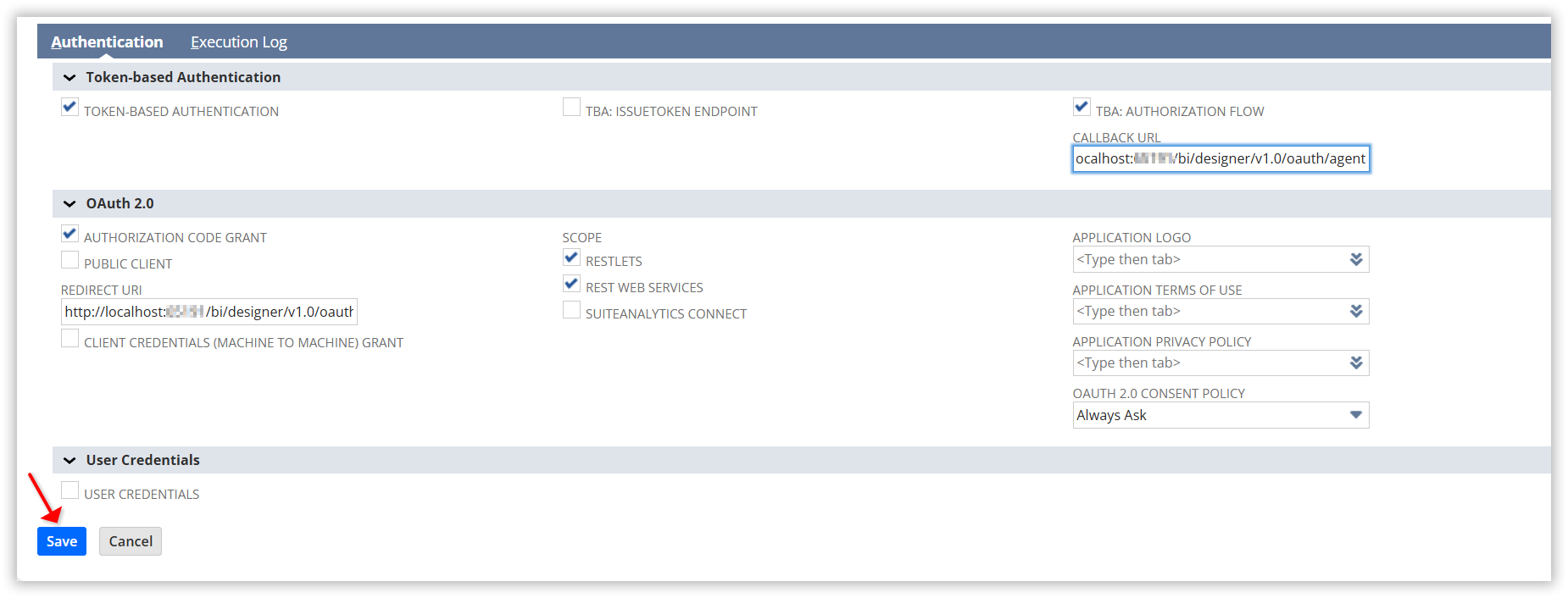Enable SuiteAnalytics Connect scope checkbox

coord(571,310)
